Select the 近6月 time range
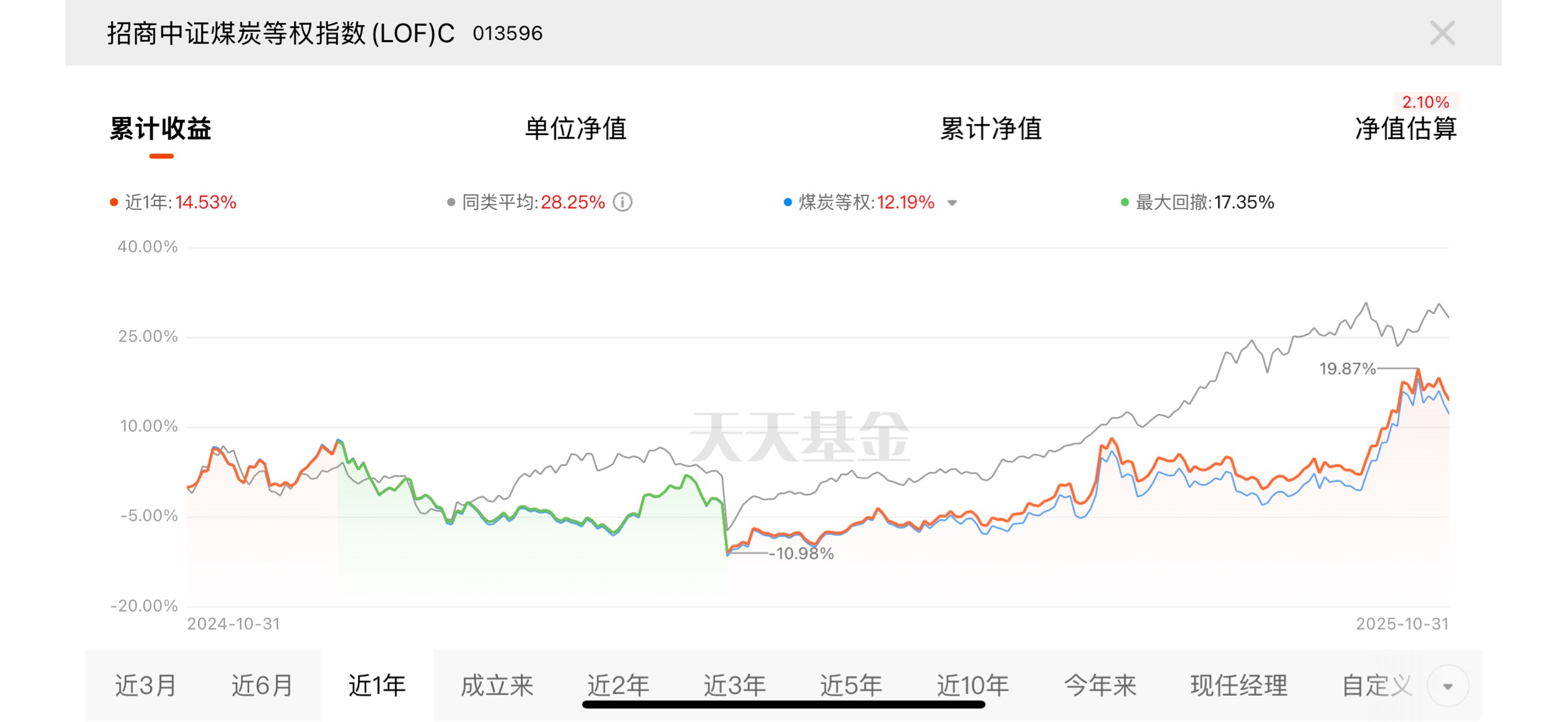This screenshot has height=722, width=1568. tap(262, 686)
